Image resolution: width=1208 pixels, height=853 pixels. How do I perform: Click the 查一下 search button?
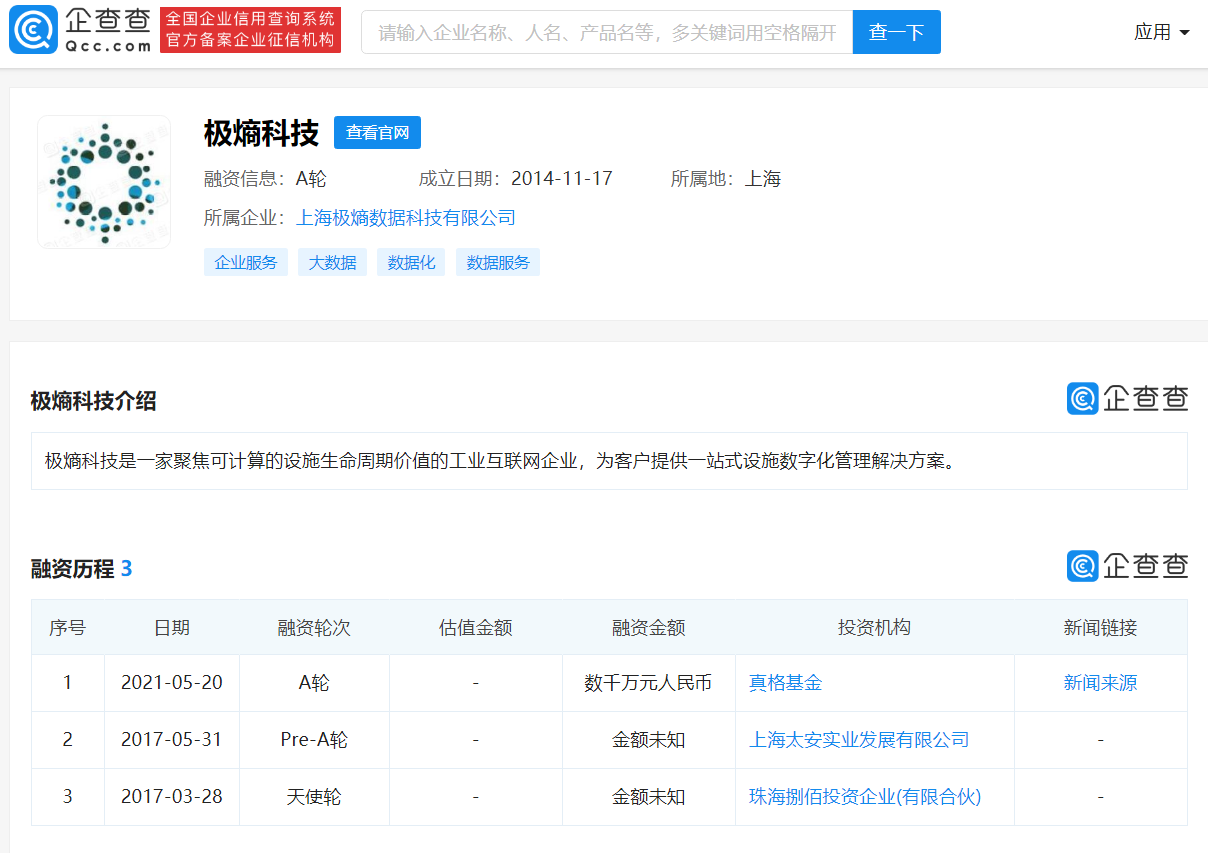pos(896,32)
